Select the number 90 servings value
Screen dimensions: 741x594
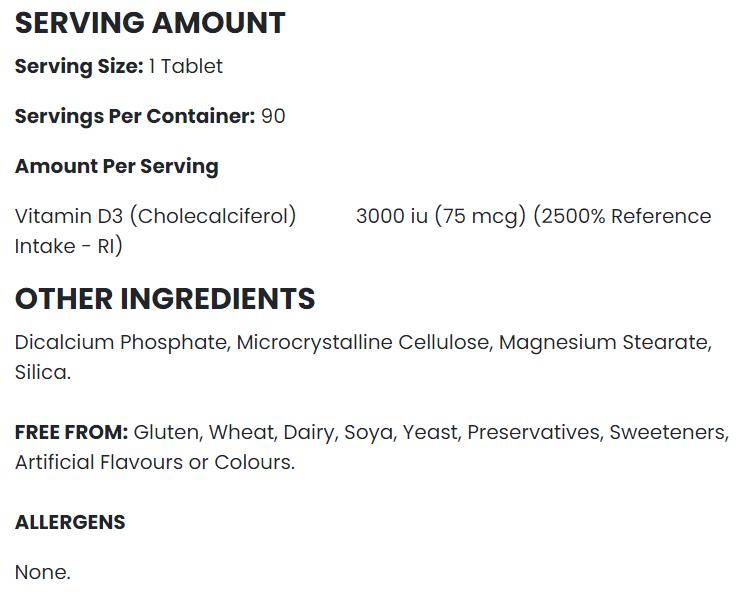[273, 116]
